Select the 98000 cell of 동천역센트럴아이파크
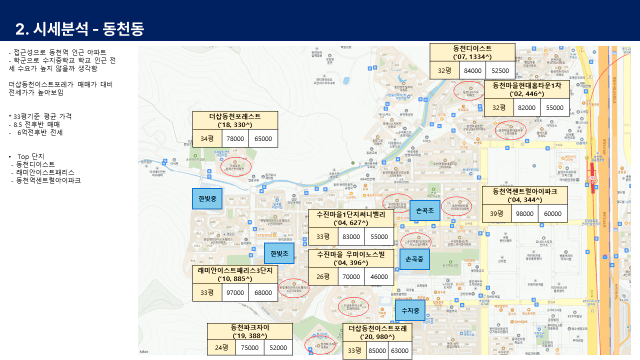640x360 pixels. pos(524,213)
